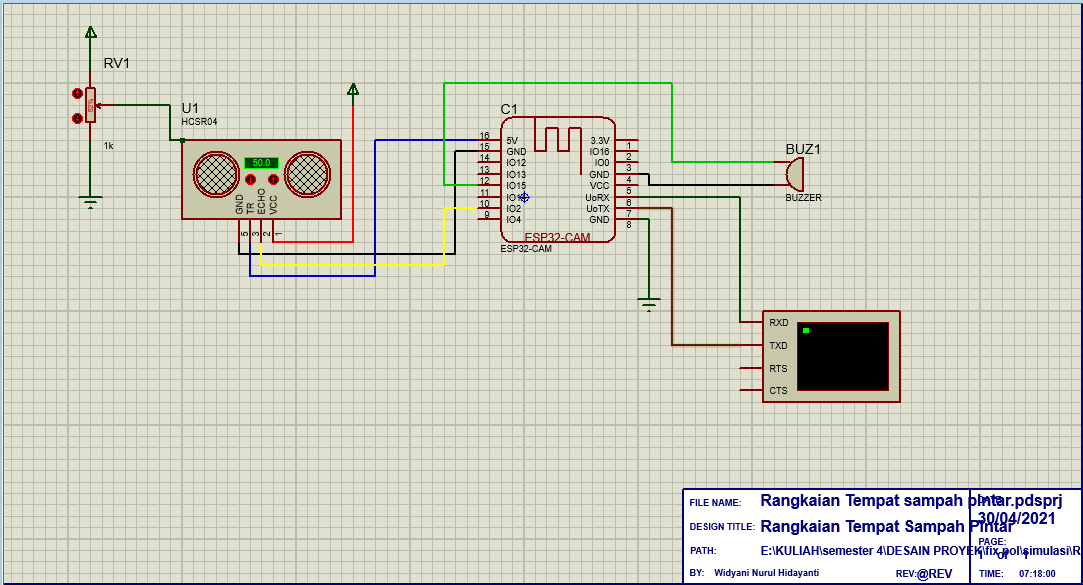
Task: Select the BUZZER value label
Action: tap(803, 198)
